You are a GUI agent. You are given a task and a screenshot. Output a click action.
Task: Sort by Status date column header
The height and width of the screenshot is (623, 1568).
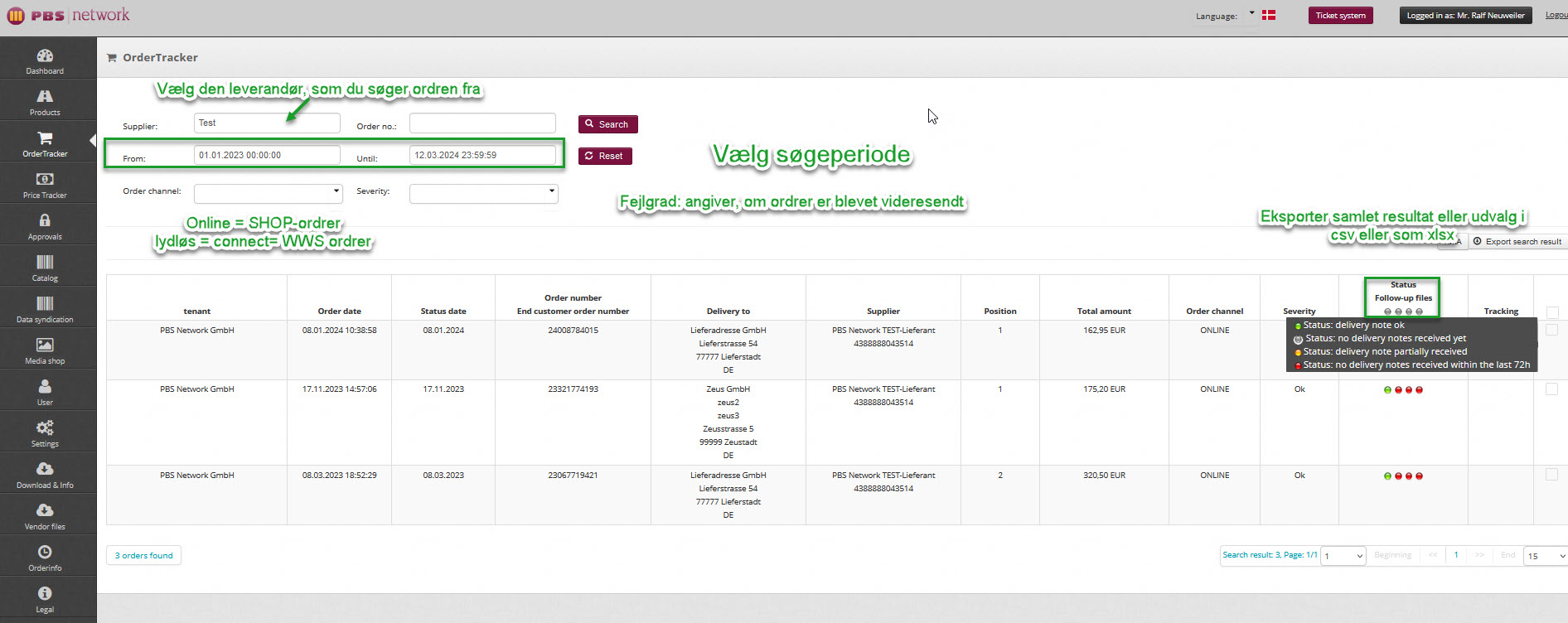pos(443,311)
